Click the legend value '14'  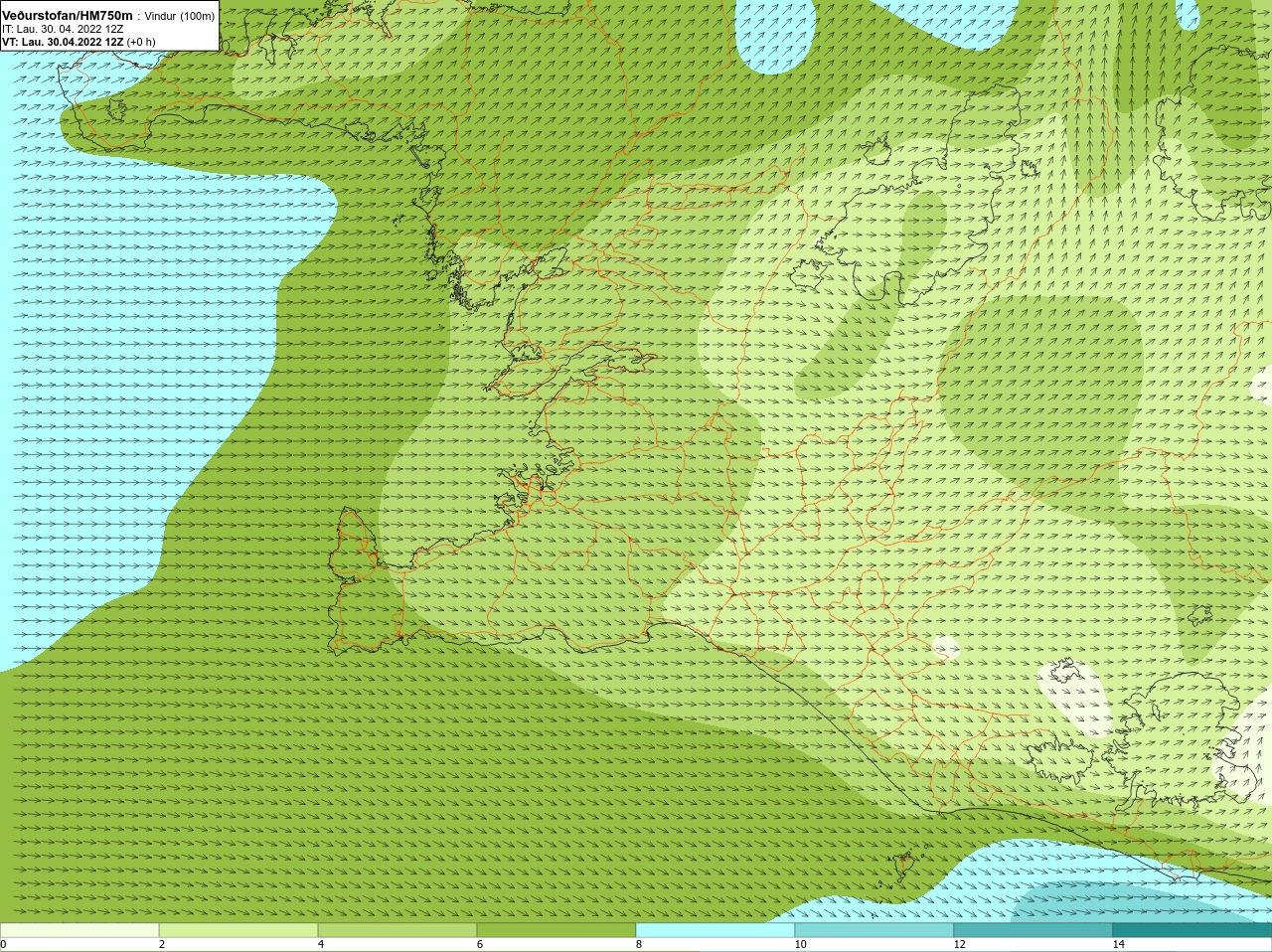click(1119, 944)
